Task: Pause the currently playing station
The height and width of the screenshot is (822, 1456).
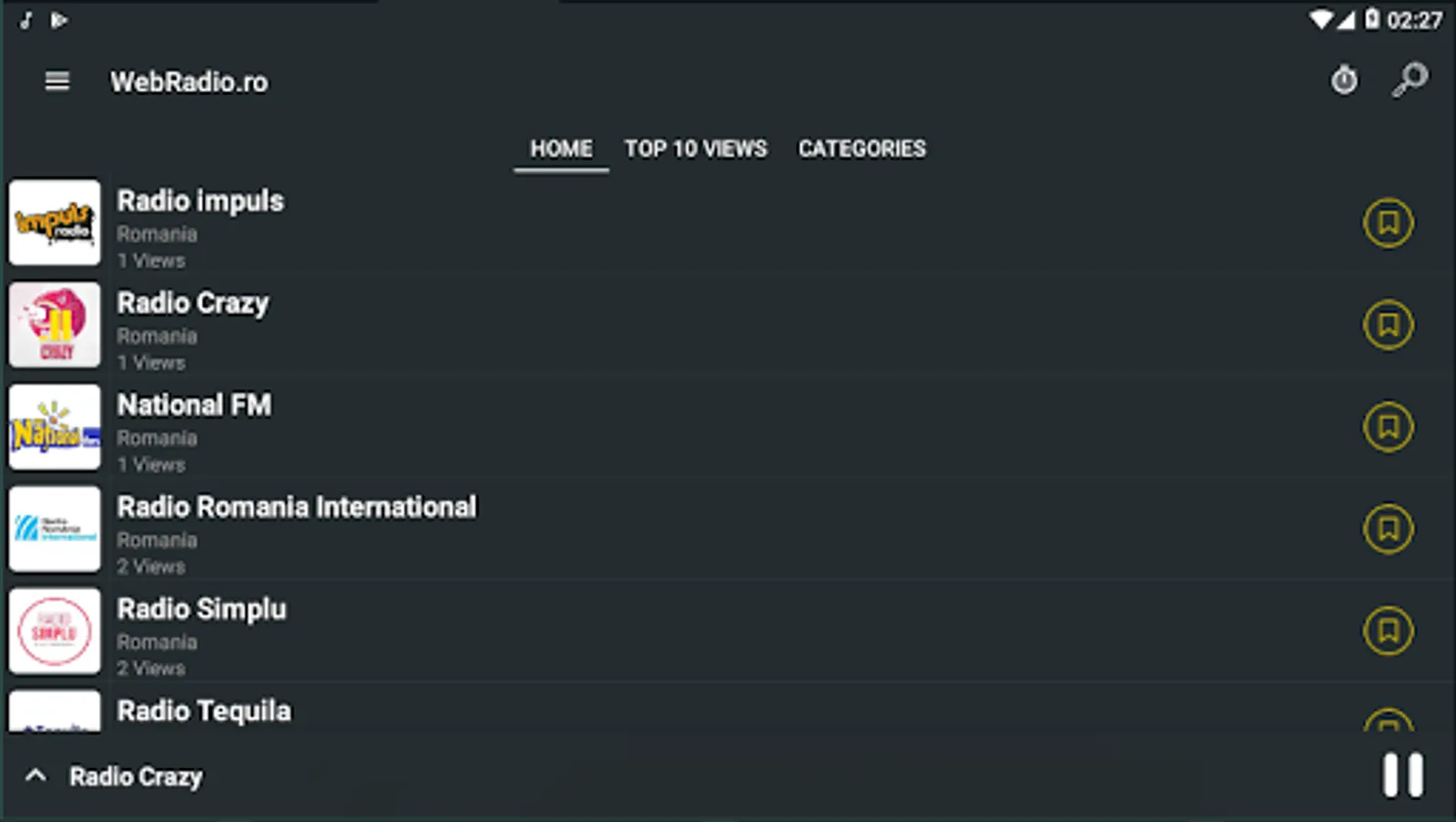Action: (1402, 775)
